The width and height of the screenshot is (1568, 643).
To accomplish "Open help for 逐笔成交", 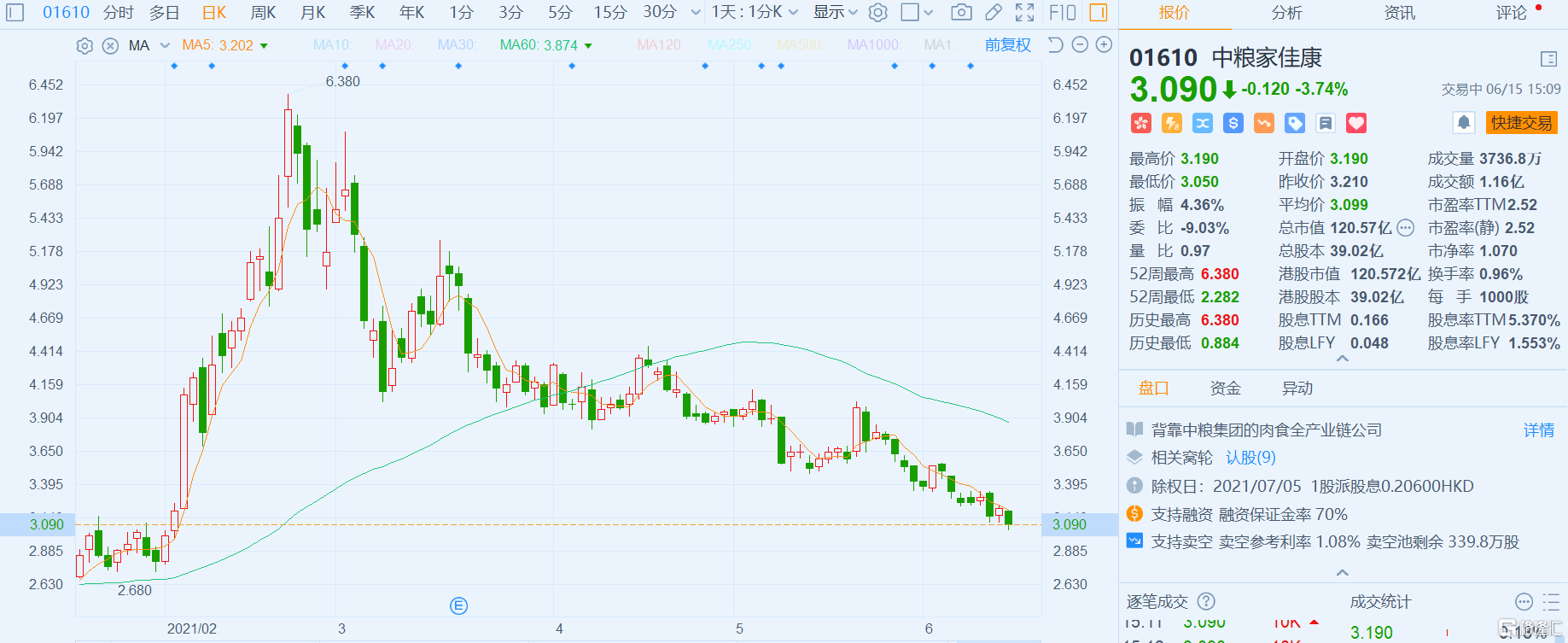I will tap(1206, 601).
